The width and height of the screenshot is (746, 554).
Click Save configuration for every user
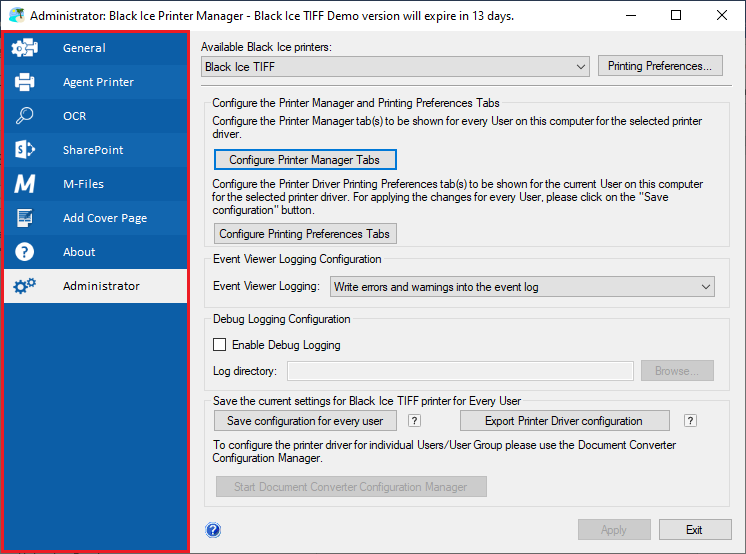click(x=305, y=421)
